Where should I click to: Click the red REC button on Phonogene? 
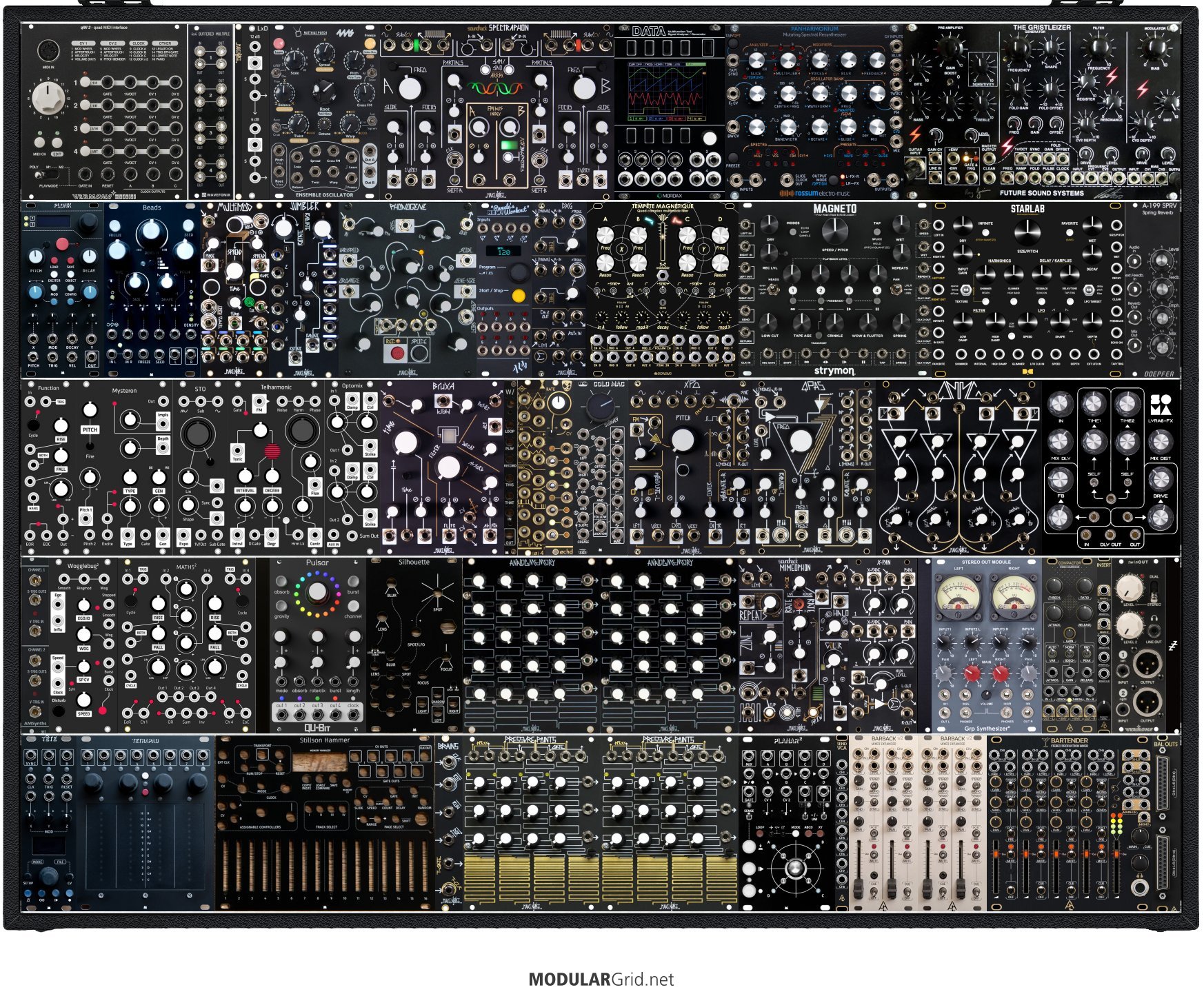pyautogui.click(x=398, y=354)
